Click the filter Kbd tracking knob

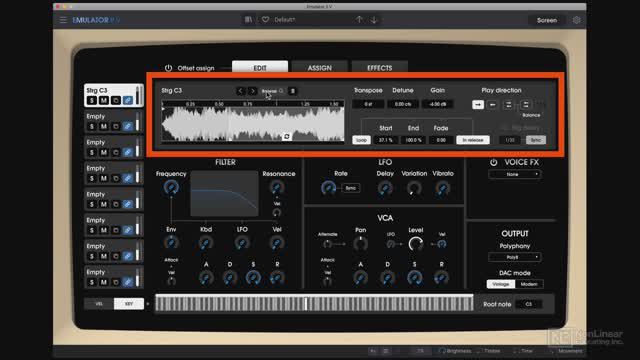tap(206, 243)
